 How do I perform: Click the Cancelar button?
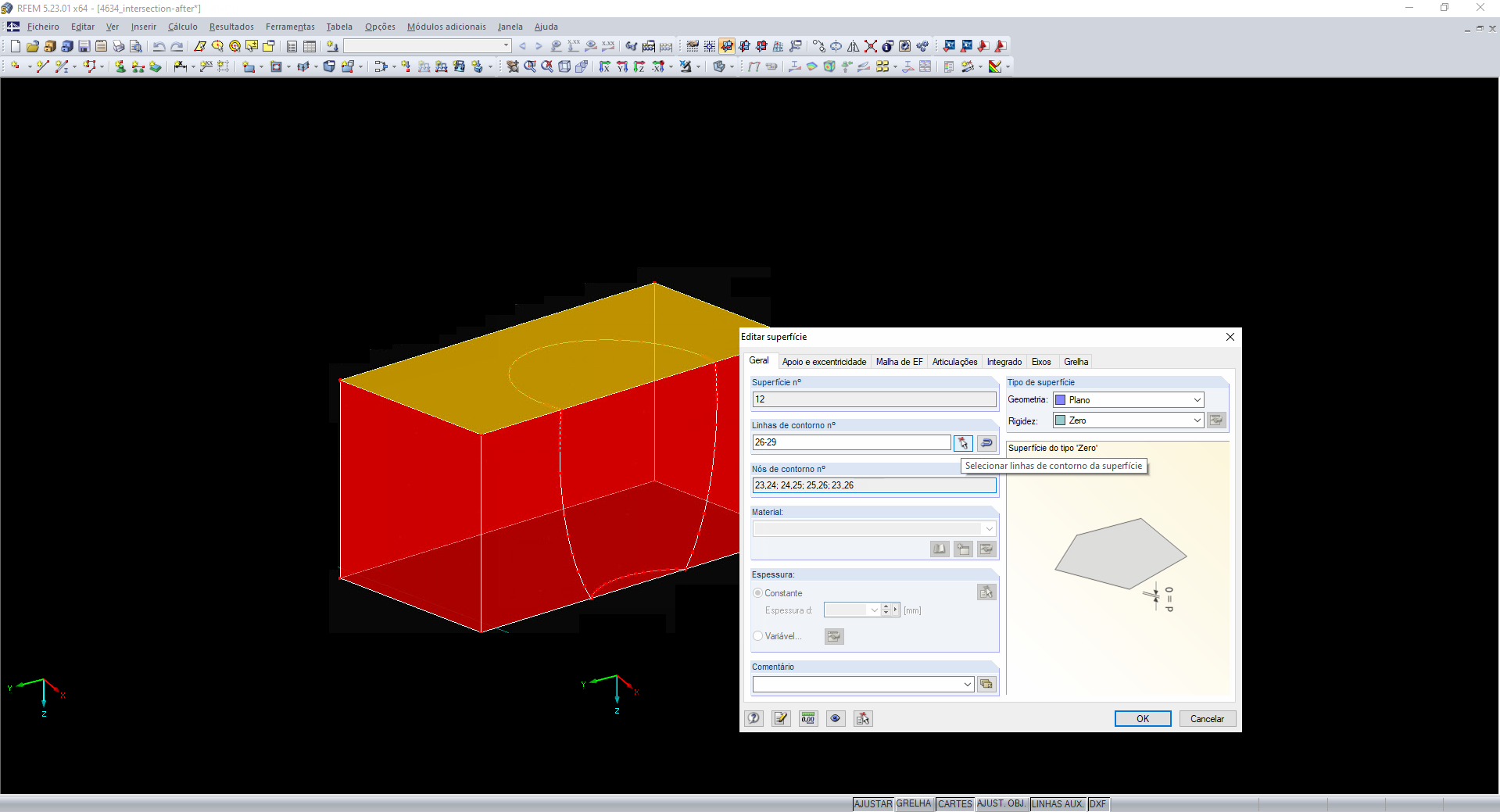[1207, 719]
